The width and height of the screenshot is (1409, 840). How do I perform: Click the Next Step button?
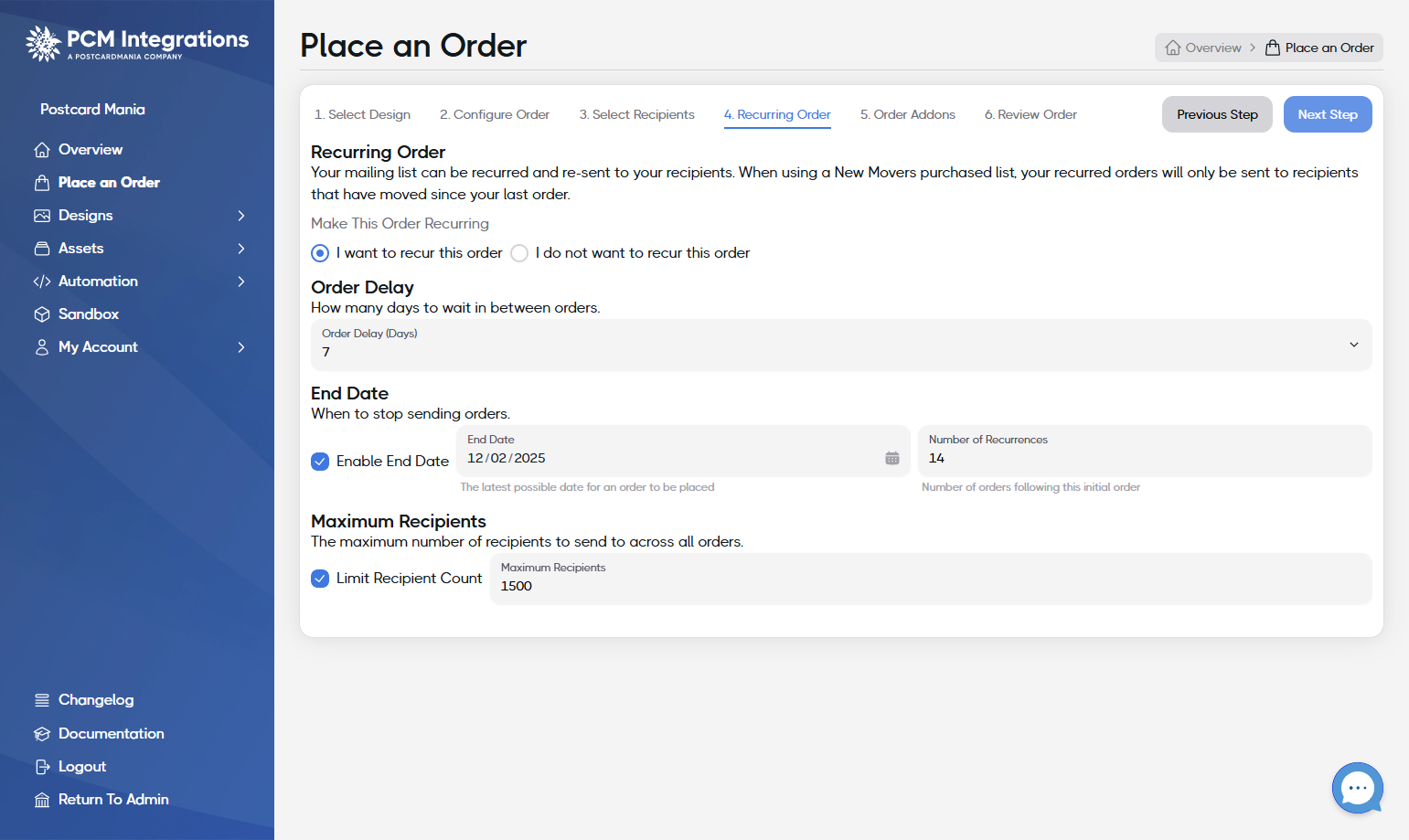click(x=1328, y=114)
